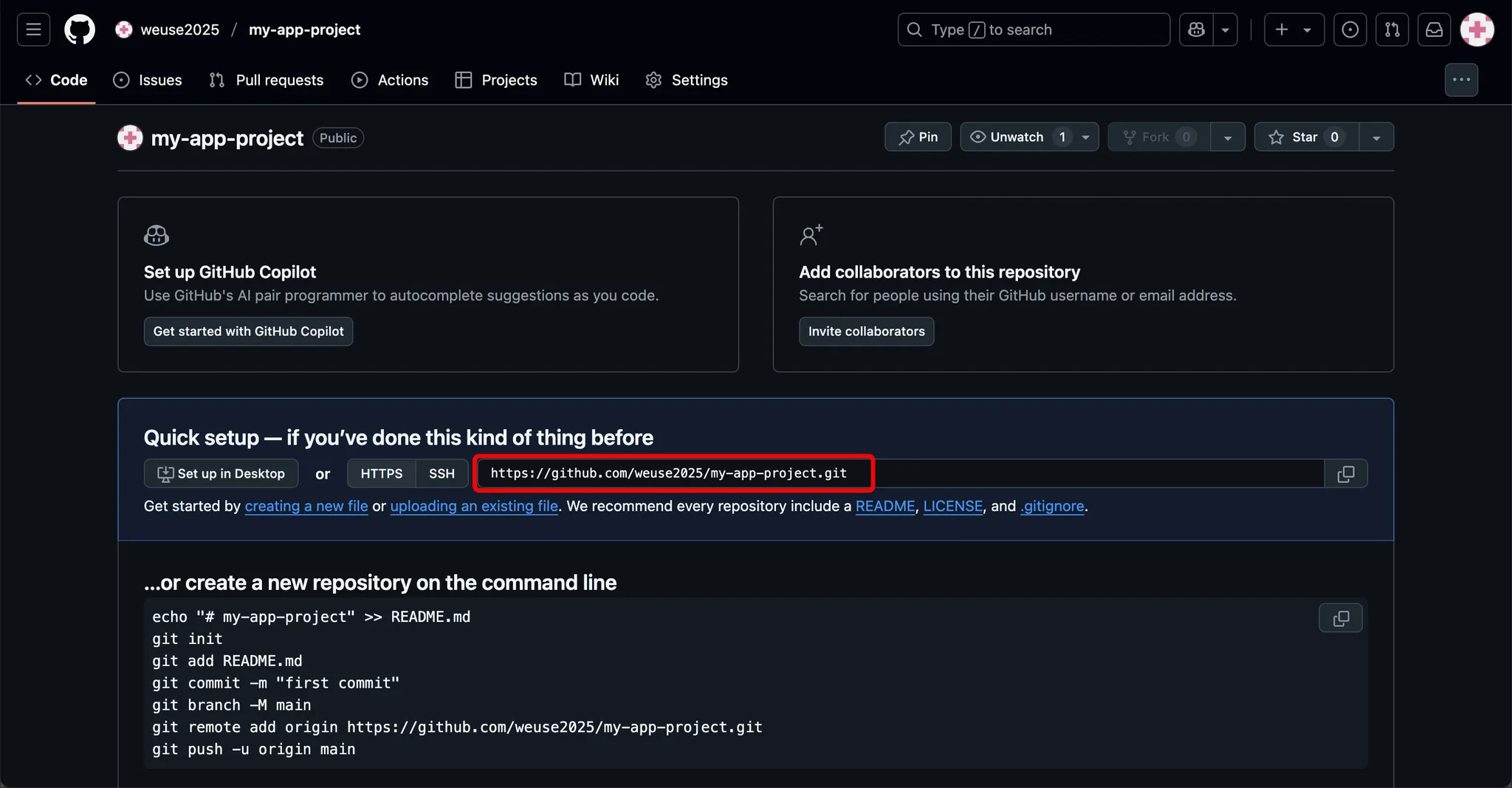1512x788 pixels.
Task: Star the my-app-project repository
Action: click(x=1307, y=137)
